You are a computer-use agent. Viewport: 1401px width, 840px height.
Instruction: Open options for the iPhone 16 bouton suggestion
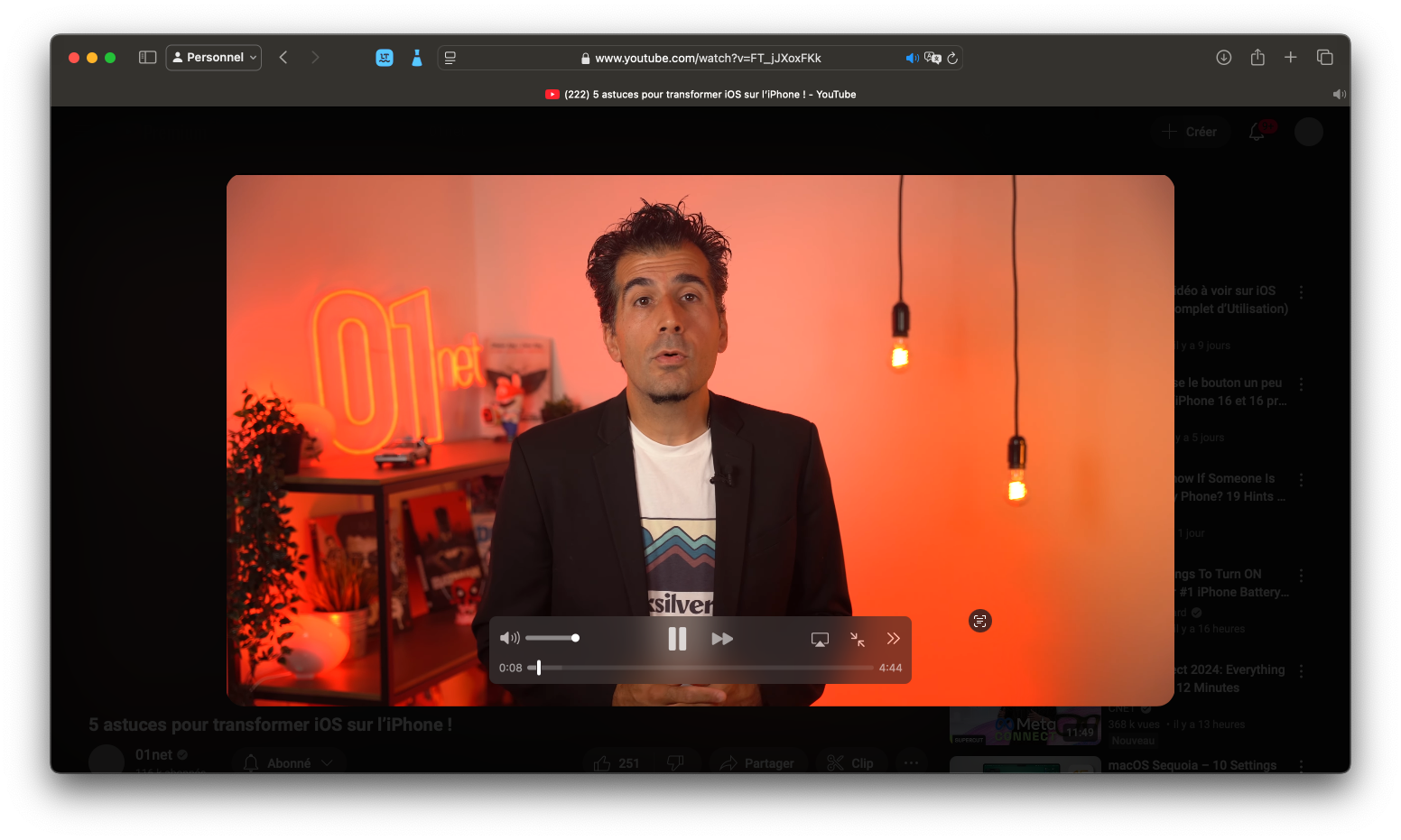1301,384
